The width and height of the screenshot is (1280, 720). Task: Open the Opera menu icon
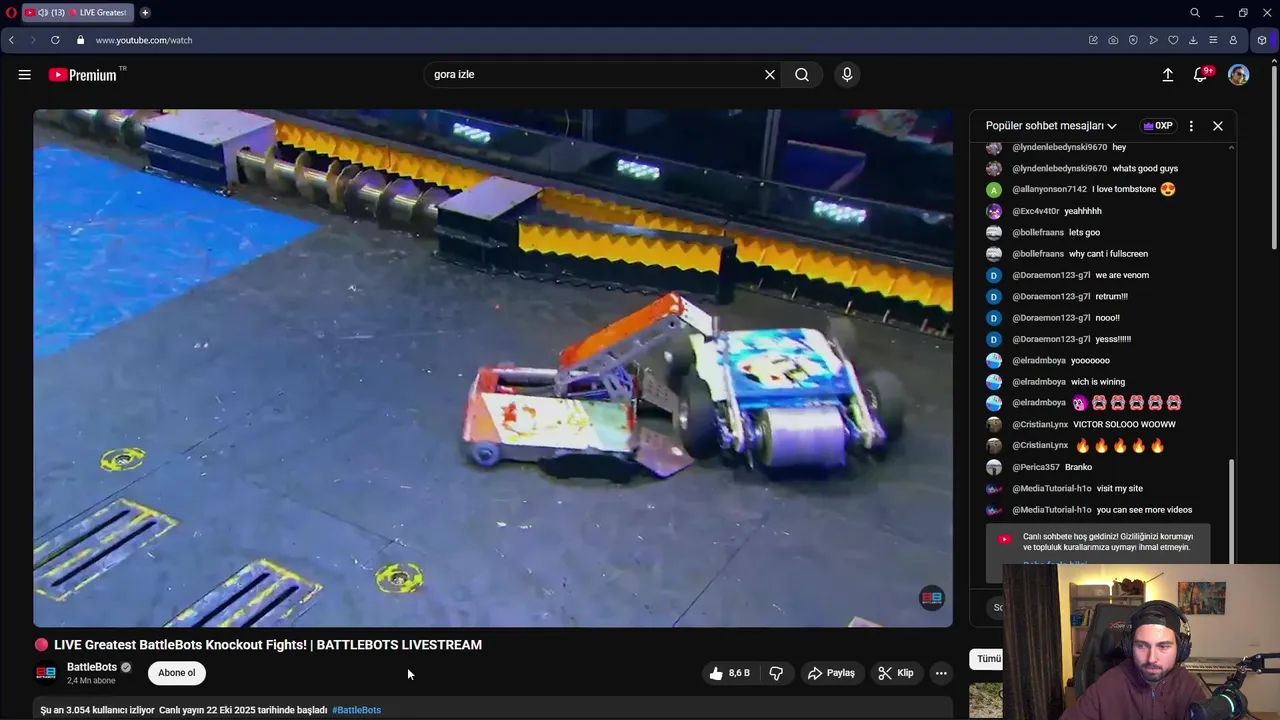11,13
